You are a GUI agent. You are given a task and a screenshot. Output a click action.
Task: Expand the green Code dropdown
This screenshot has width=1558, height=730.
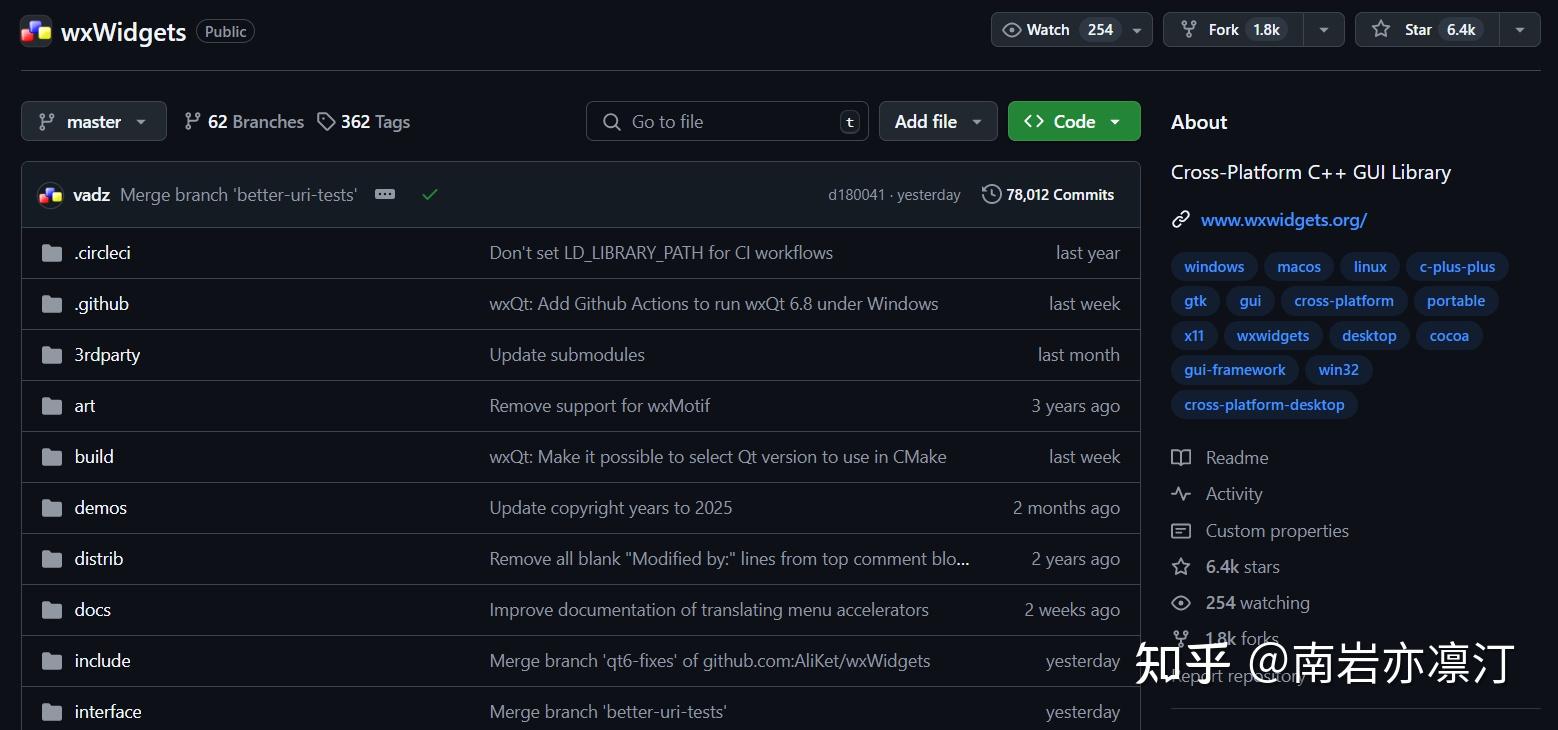pyautogui.click(x=1115, y=121)
